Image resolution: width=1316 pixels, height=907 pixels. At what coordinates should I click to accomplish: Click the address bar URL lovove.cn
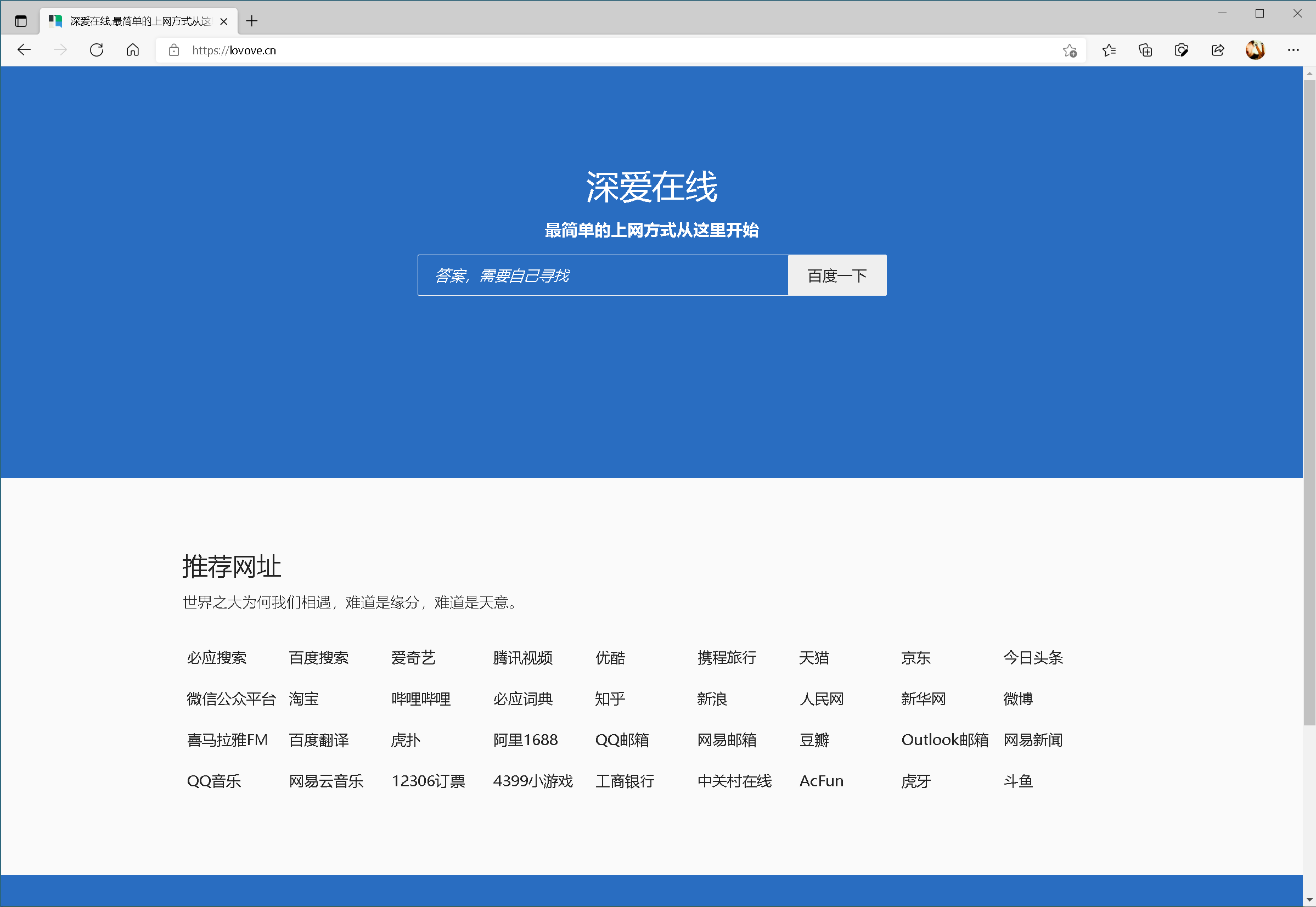[234, 50]
